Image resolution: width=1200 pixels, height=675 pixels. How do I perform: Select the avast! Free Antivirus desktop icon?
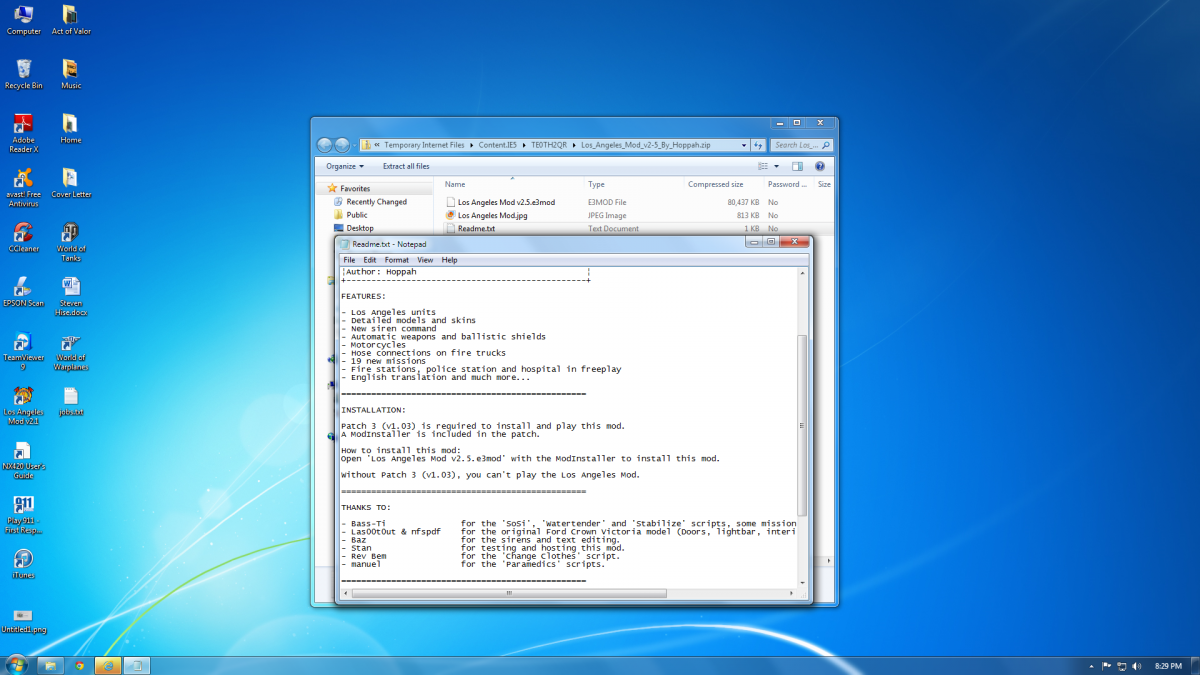point(23,188)
